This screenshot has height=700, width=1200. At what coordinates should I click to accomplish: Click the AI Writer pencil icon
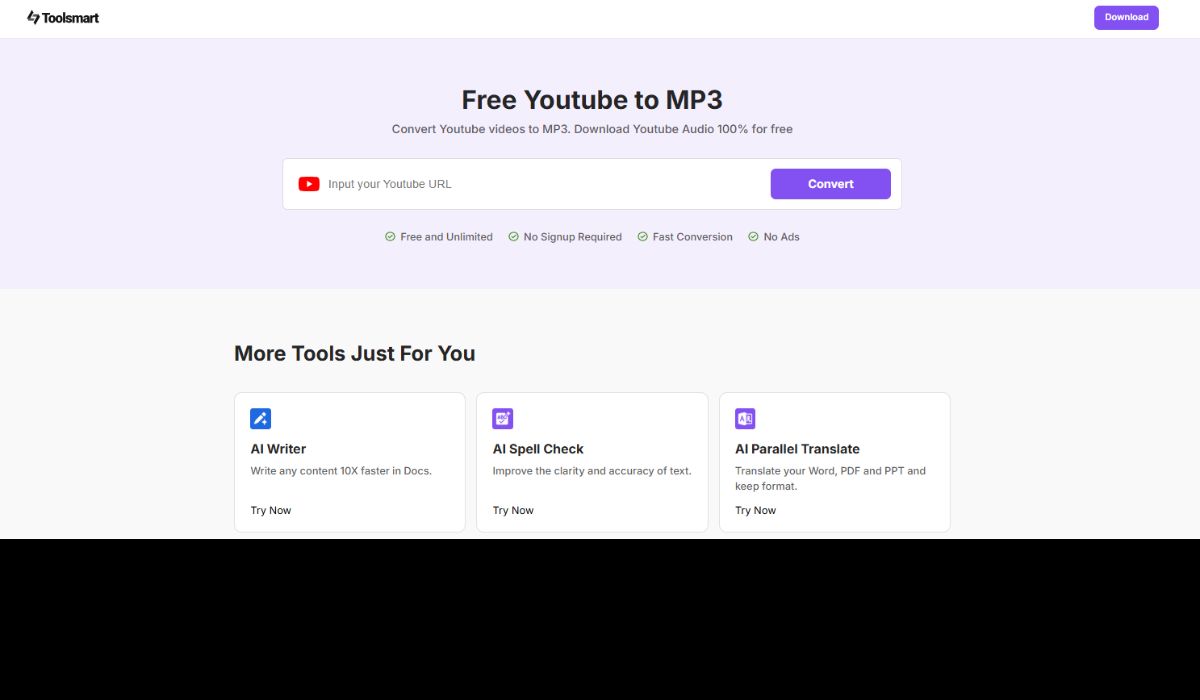260,418
